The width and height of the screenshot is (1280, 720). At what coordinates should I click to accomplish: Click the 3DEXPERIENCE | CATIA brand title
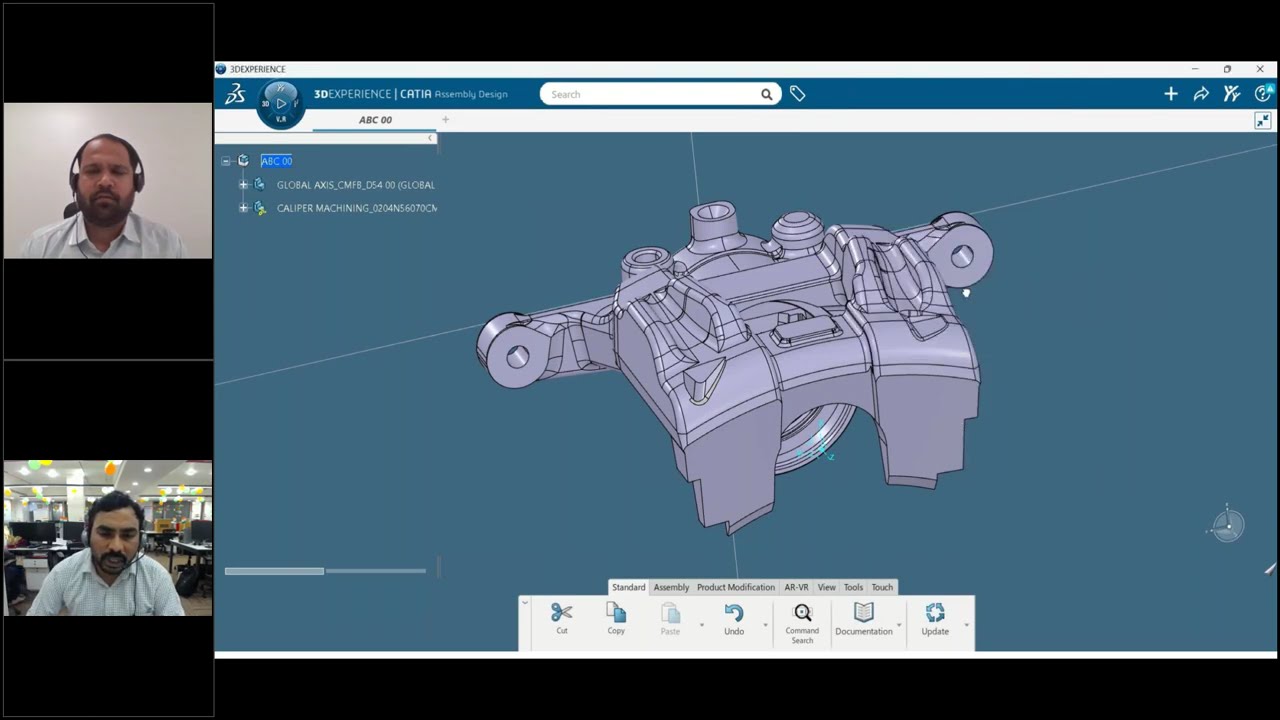tap(373, 94)
